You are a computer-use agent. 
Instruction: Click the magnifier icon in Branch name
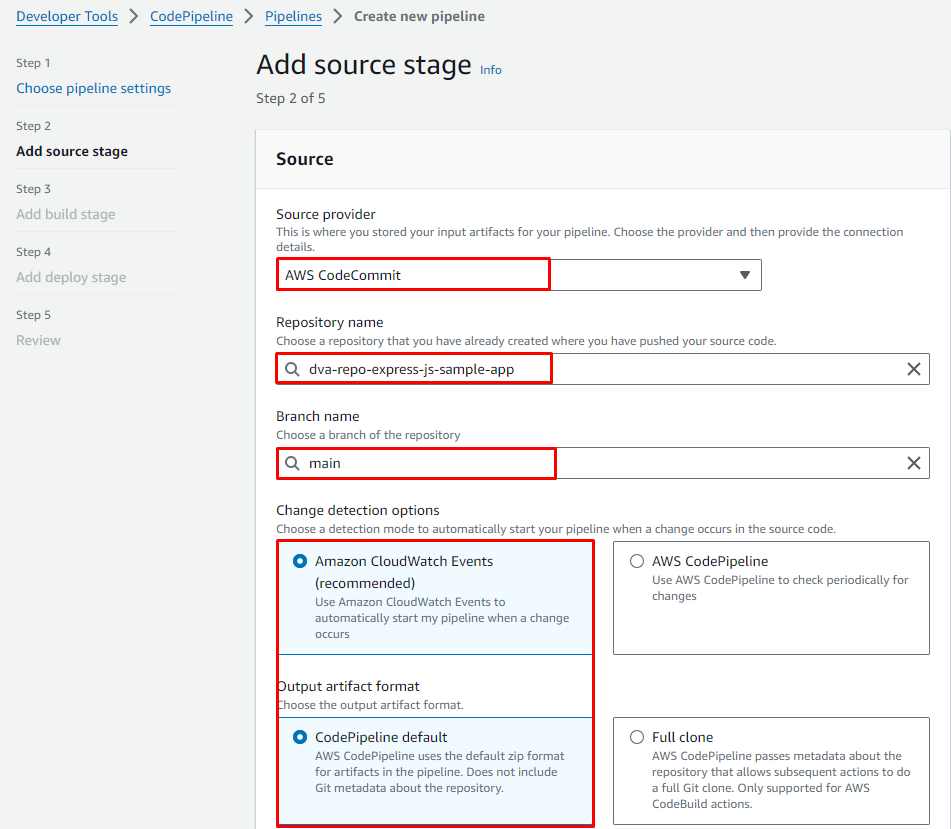click(292, 463)
